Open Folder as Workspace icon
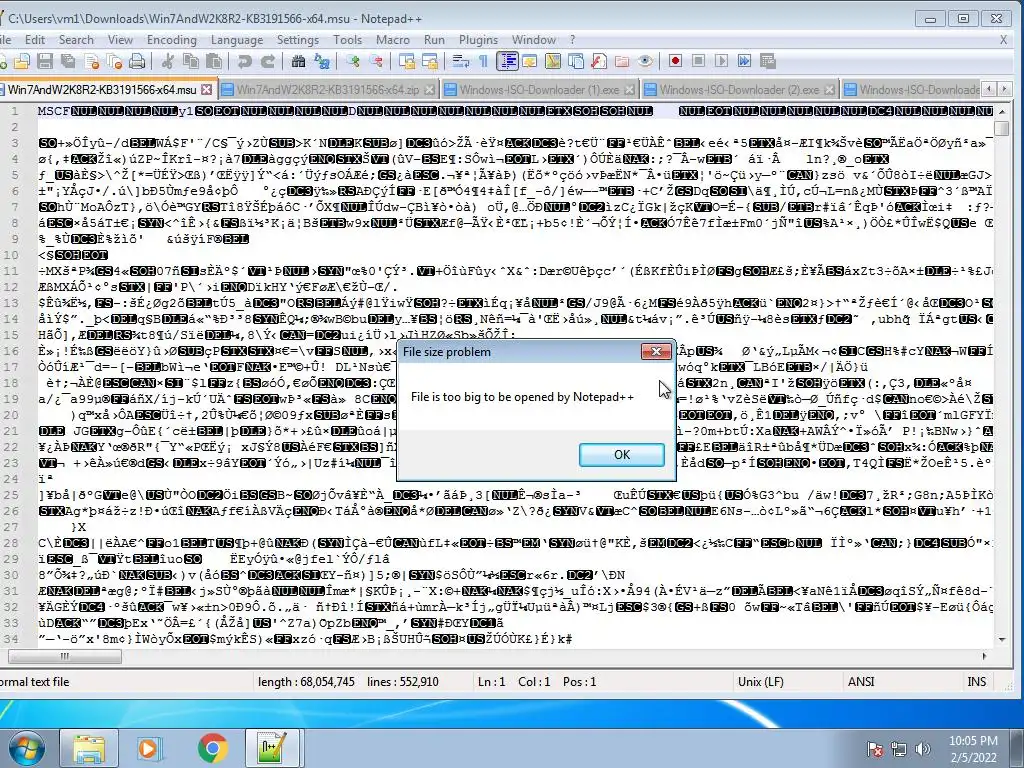 tap(622, 61)
